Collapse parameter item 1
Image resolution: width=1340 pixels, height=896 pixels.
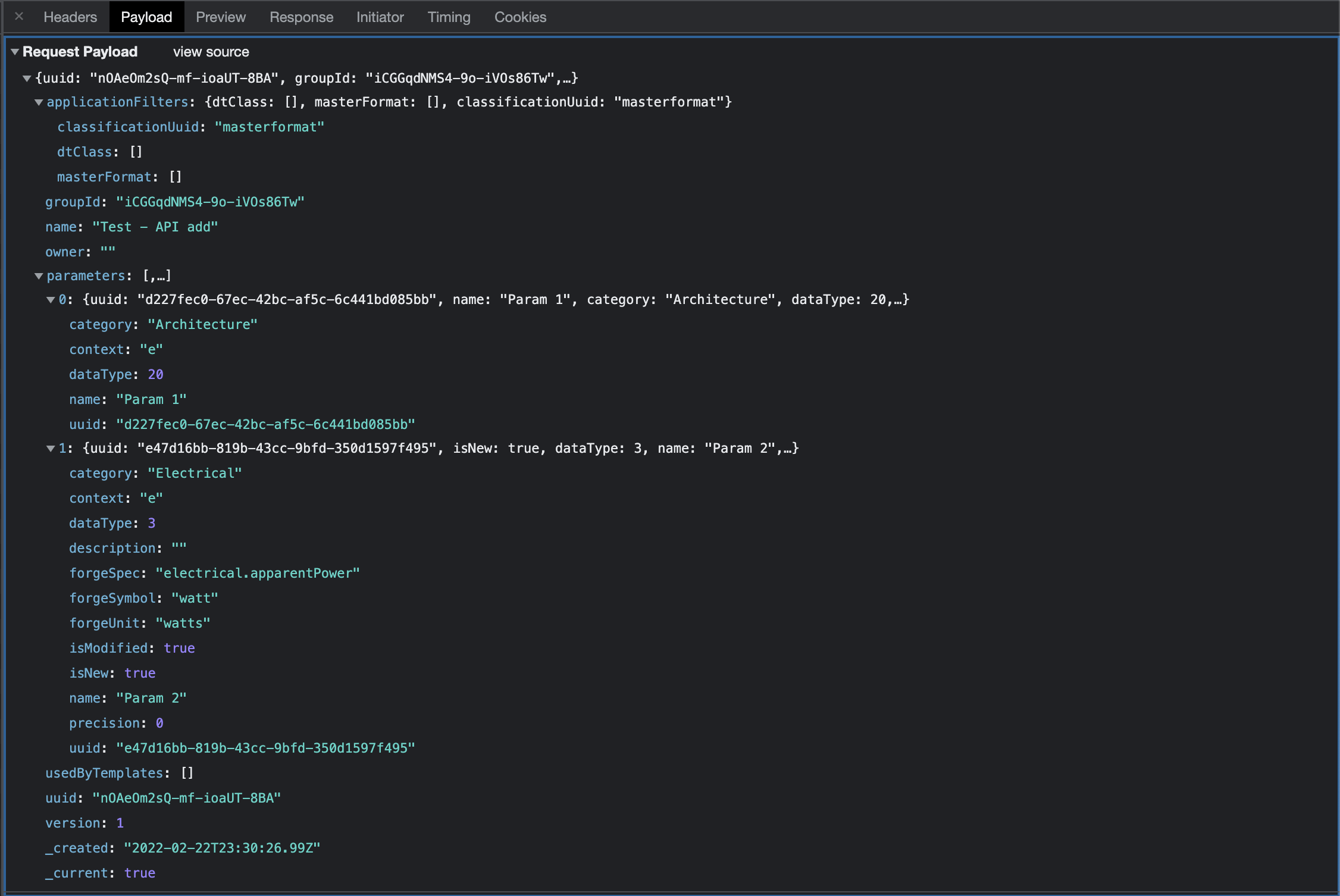tap(51, 449)
